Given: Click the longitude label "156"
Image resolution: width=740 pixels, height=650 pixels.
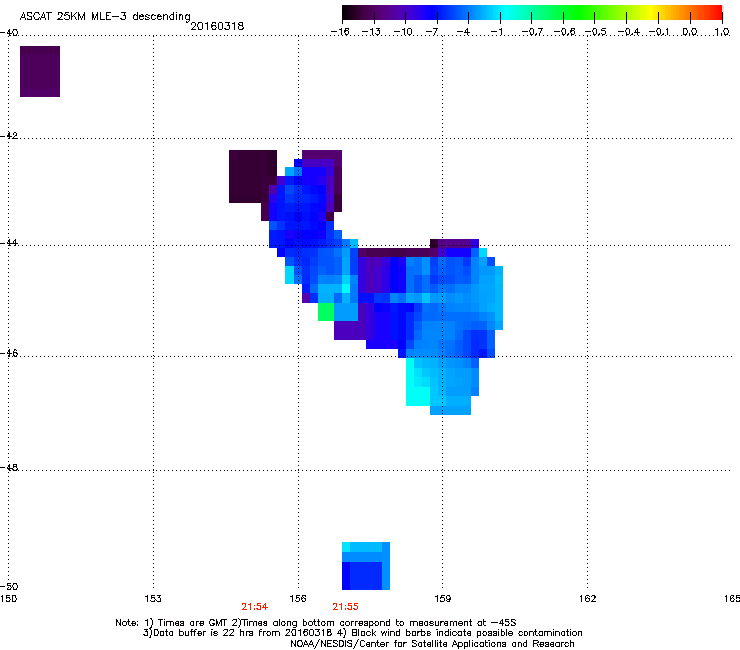Looking at the screenshot, I should pos(298,599).
